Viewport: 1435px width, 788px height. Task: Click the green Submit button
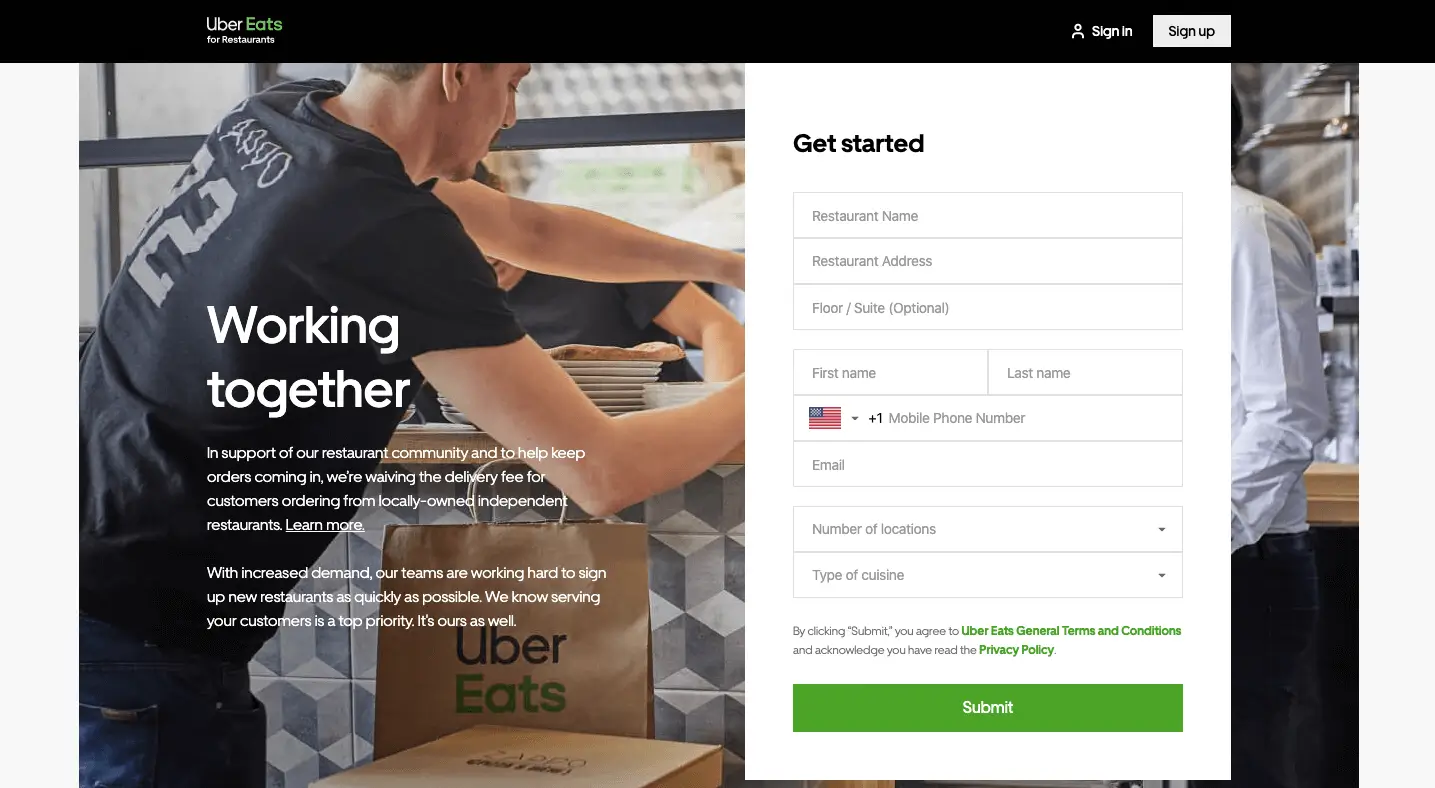click(x=988, y=708)
